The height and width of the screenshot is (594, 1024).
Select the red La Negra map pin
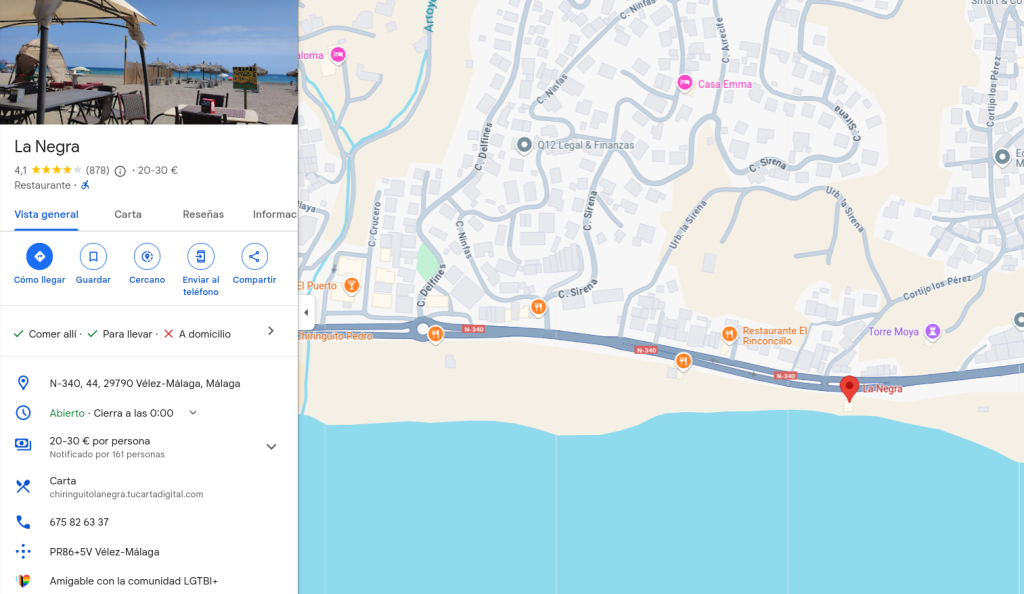848,388
